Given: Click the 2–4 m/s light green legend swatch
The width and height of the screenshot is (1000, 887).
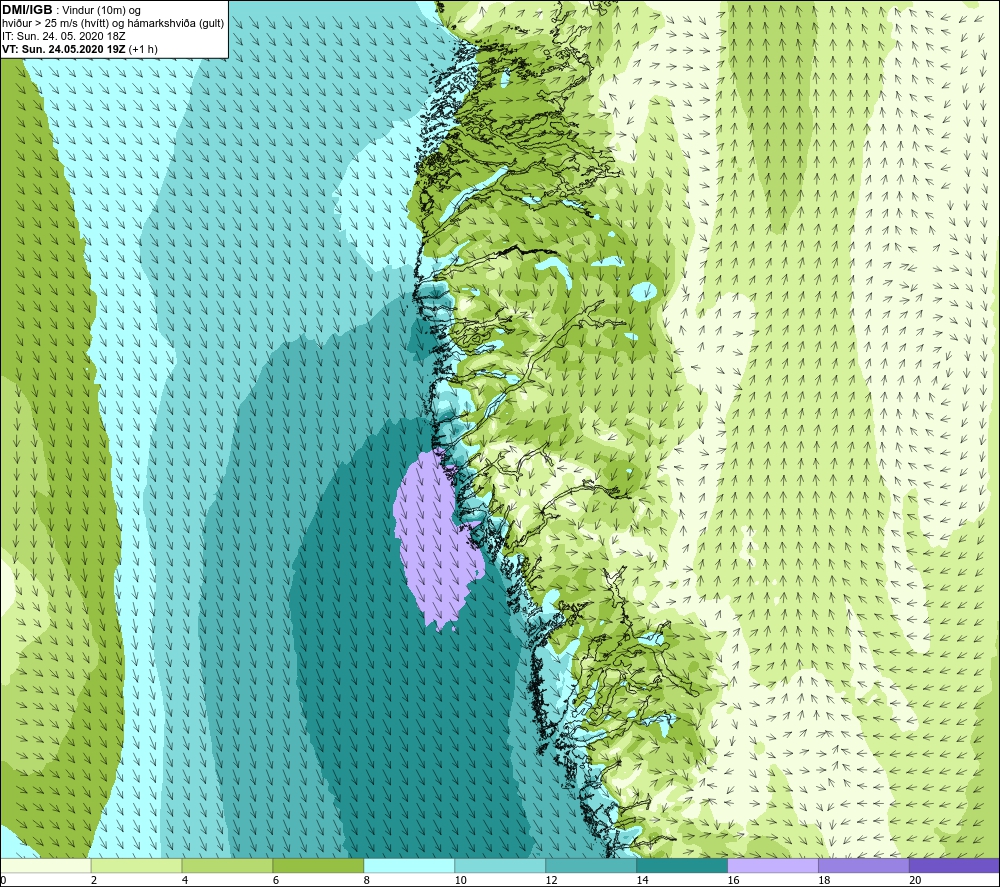Looking at the screenshot, I should click(x=136, y=865).
